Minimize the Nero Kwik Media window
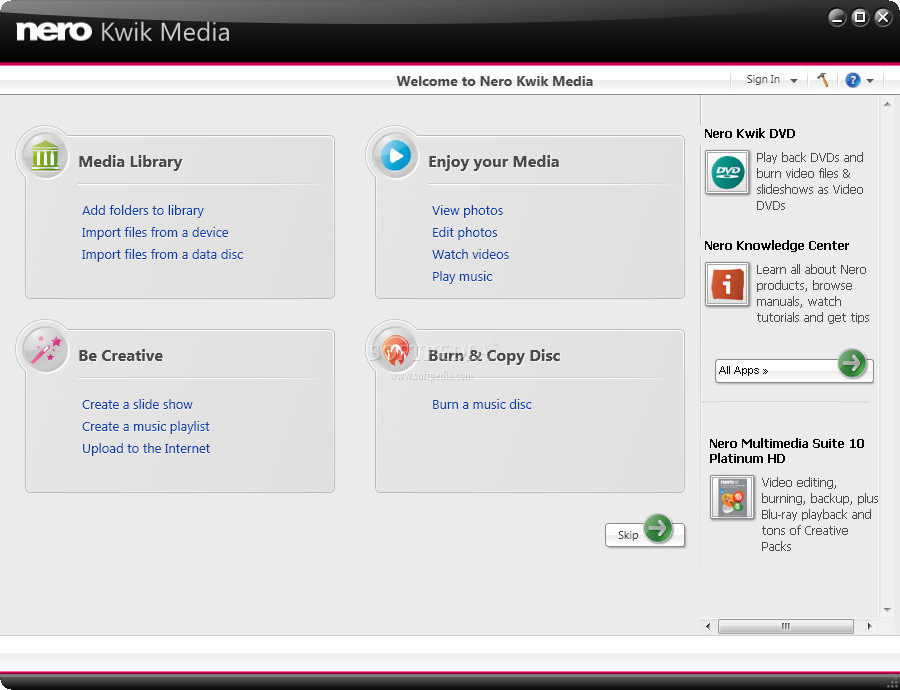Viewport: 900px width, 690px height. (837, 17)
